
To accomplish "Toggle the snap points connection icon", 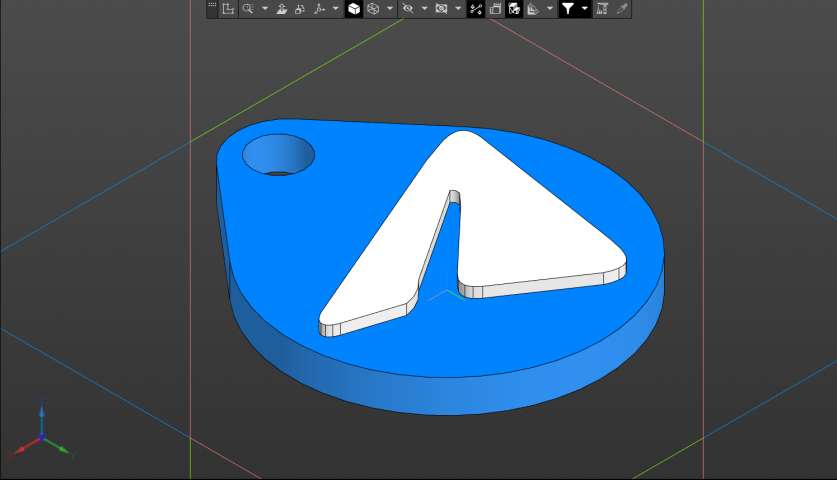I will [476, 9].
